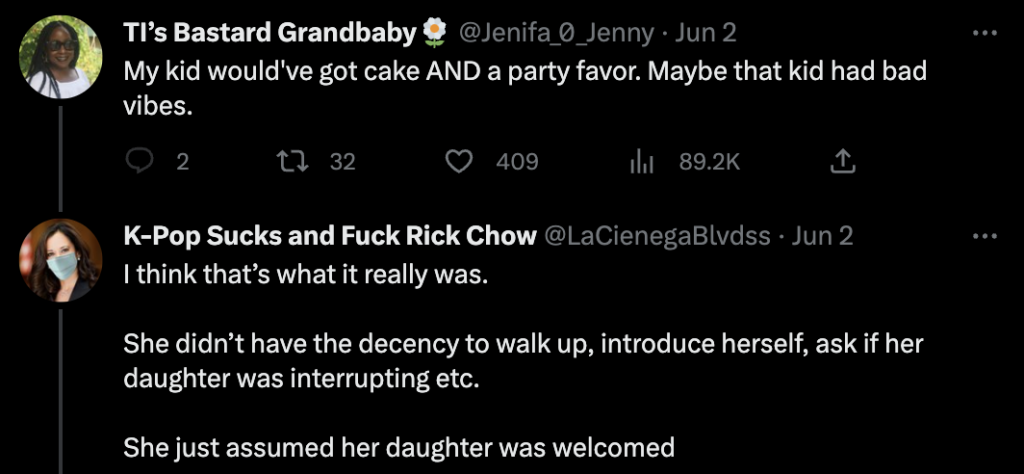
Task: Open avatar of the masked woman
Action: coord(61,260)
